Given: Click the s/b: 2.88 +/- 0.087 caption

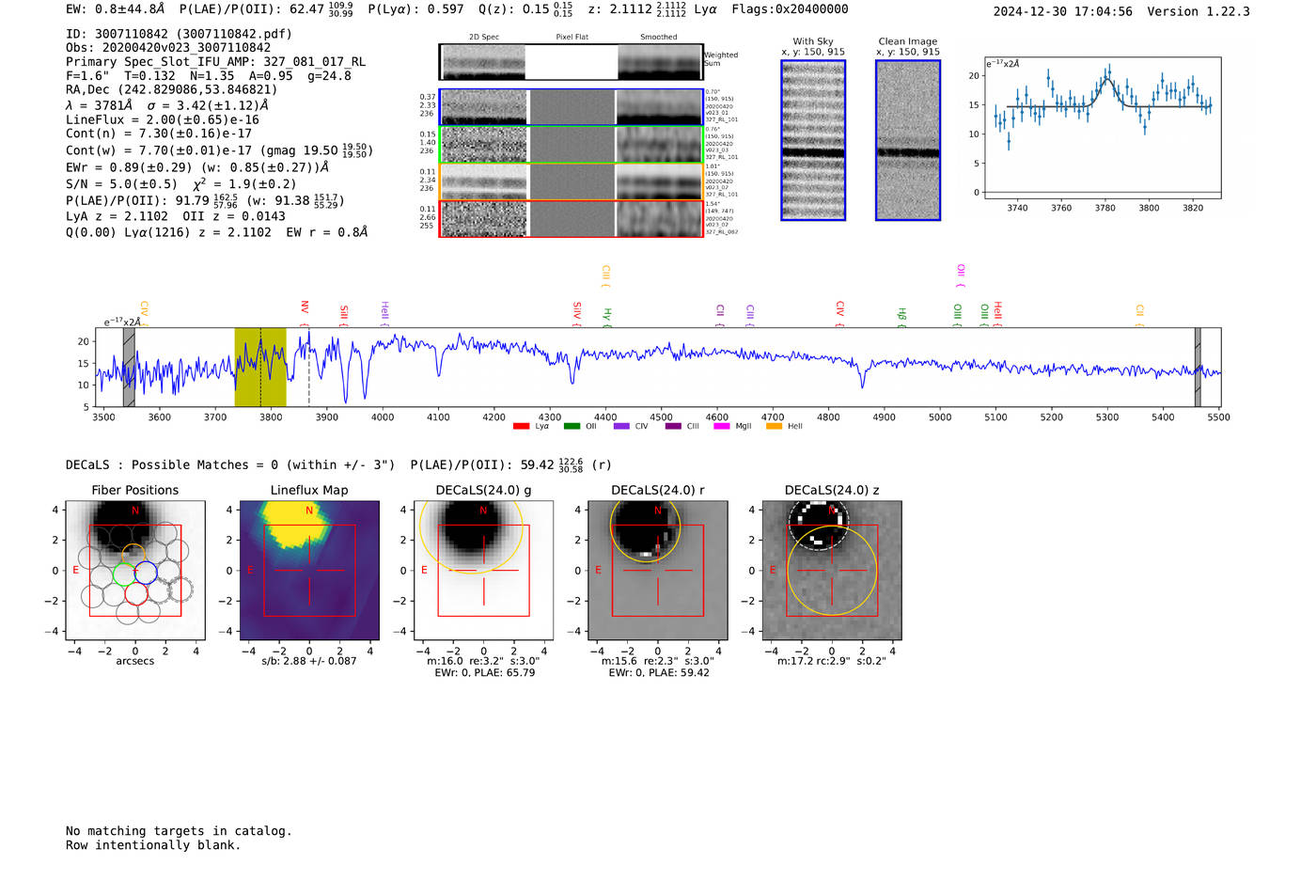Looking at the screenshot, I should [309, 661].
